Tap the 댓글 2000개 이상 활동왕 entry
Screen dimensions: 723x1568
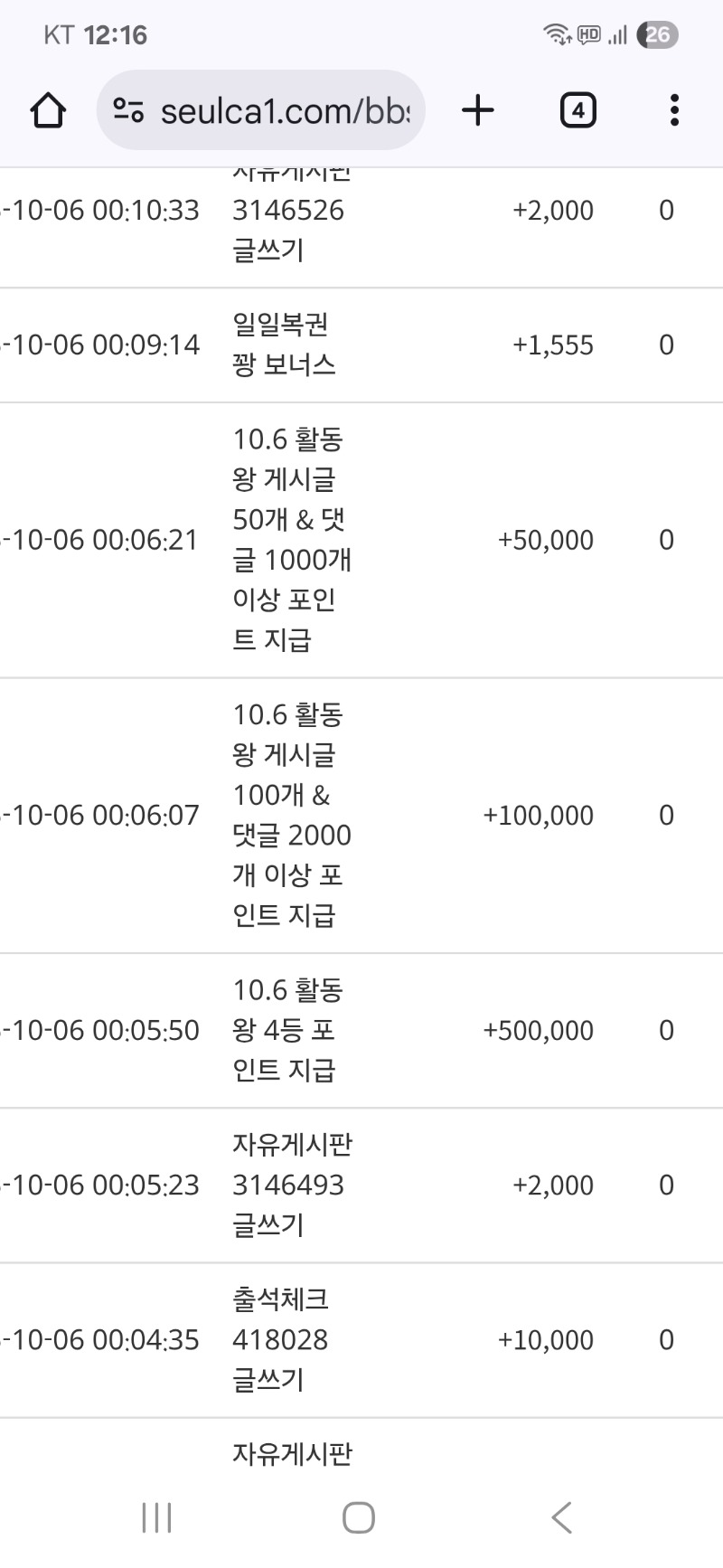pos(291,815)
